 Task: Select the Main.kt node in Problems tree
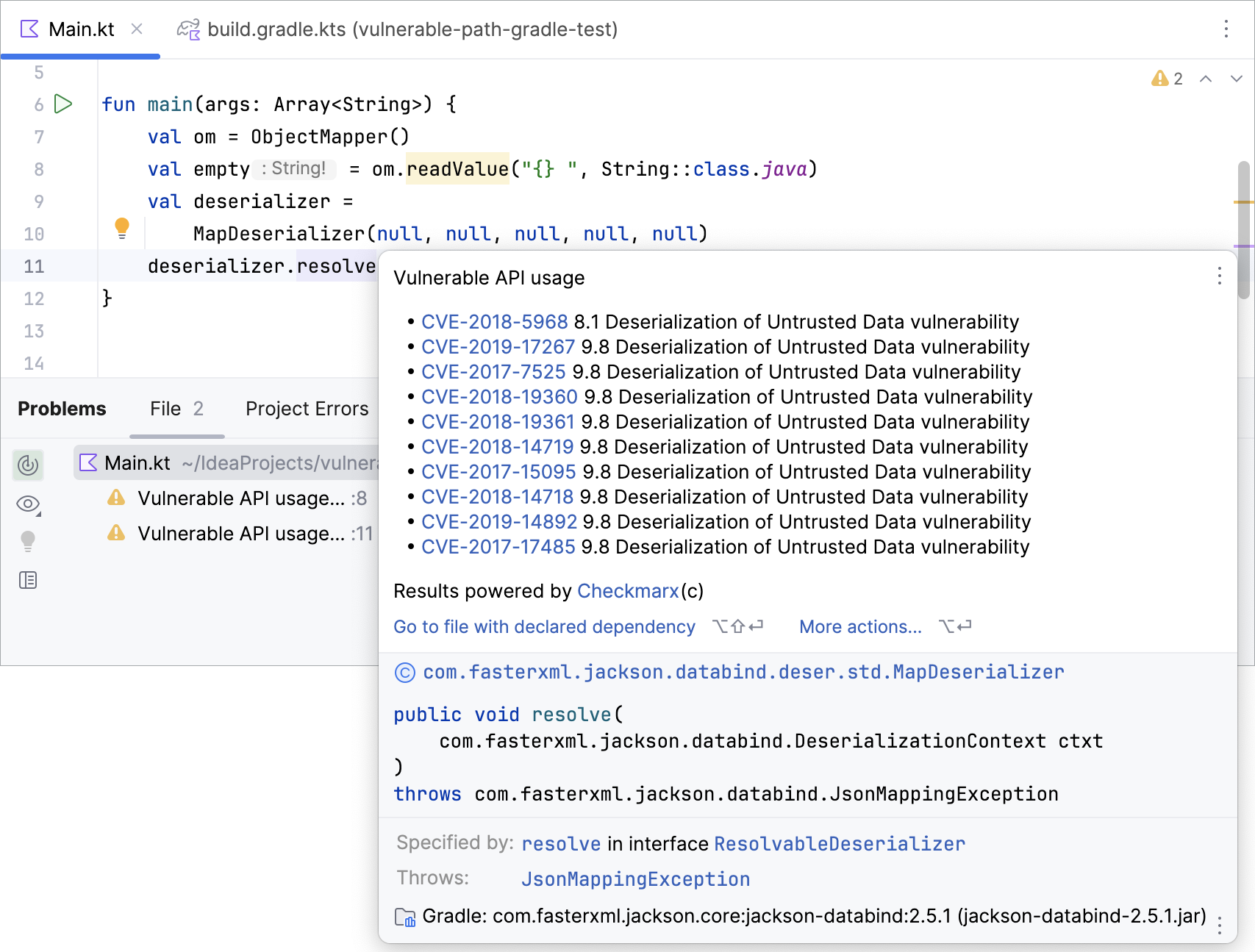pos(226,463)
